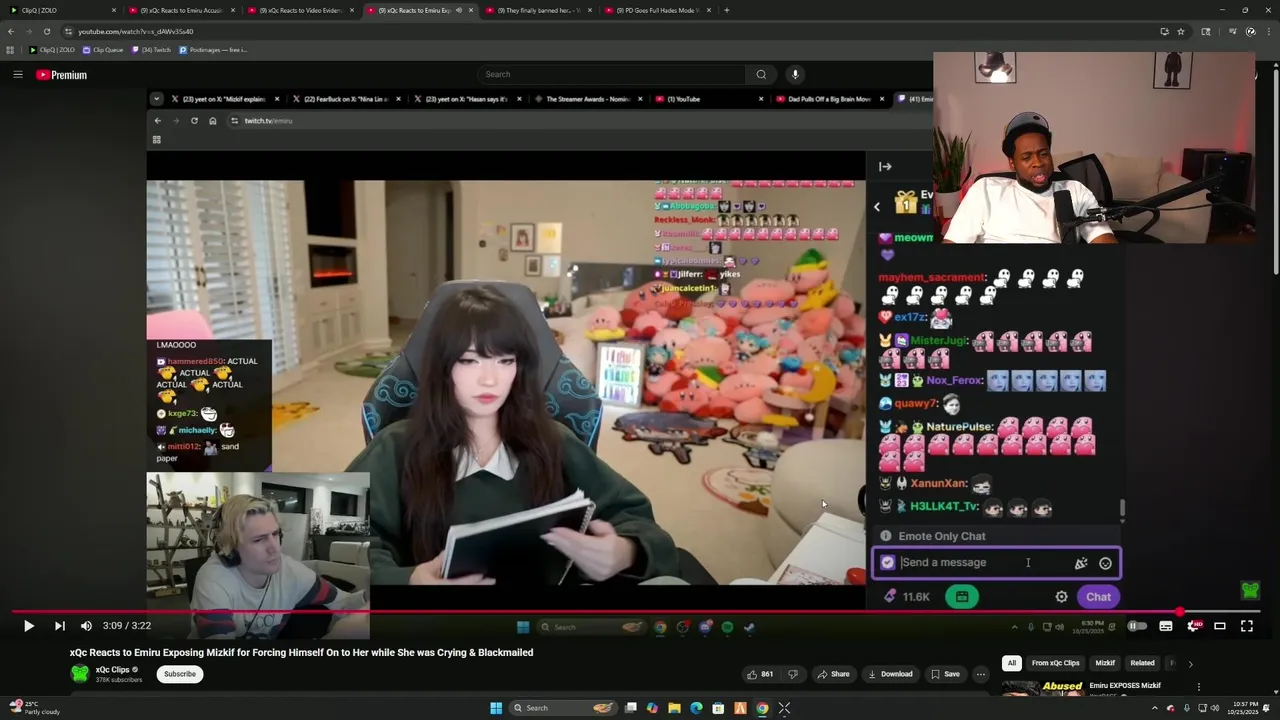Click the Download button
This screenshot has height=720, width=1280.
890,674
